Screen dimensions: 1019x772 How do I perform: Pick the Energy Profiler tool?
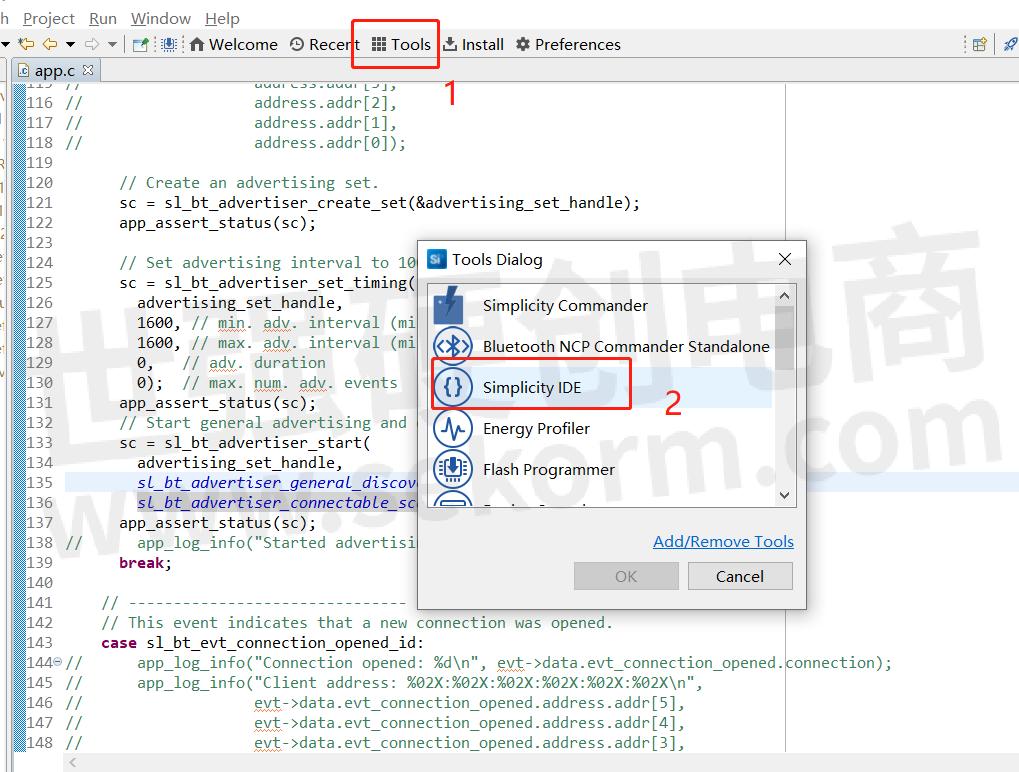(535, 429)
